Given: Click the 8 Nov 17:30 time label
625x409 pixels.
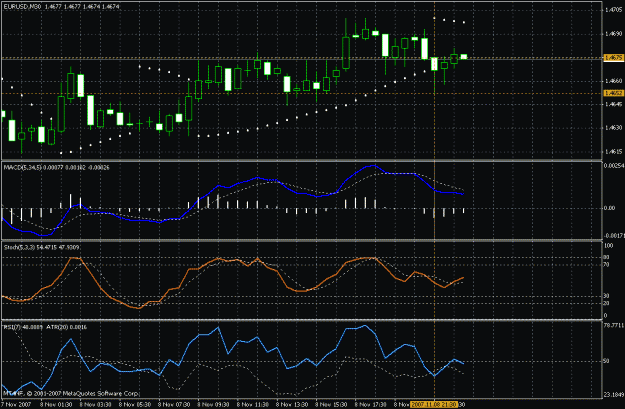Looking at the screenshot, I should click(x=371, y=405).
